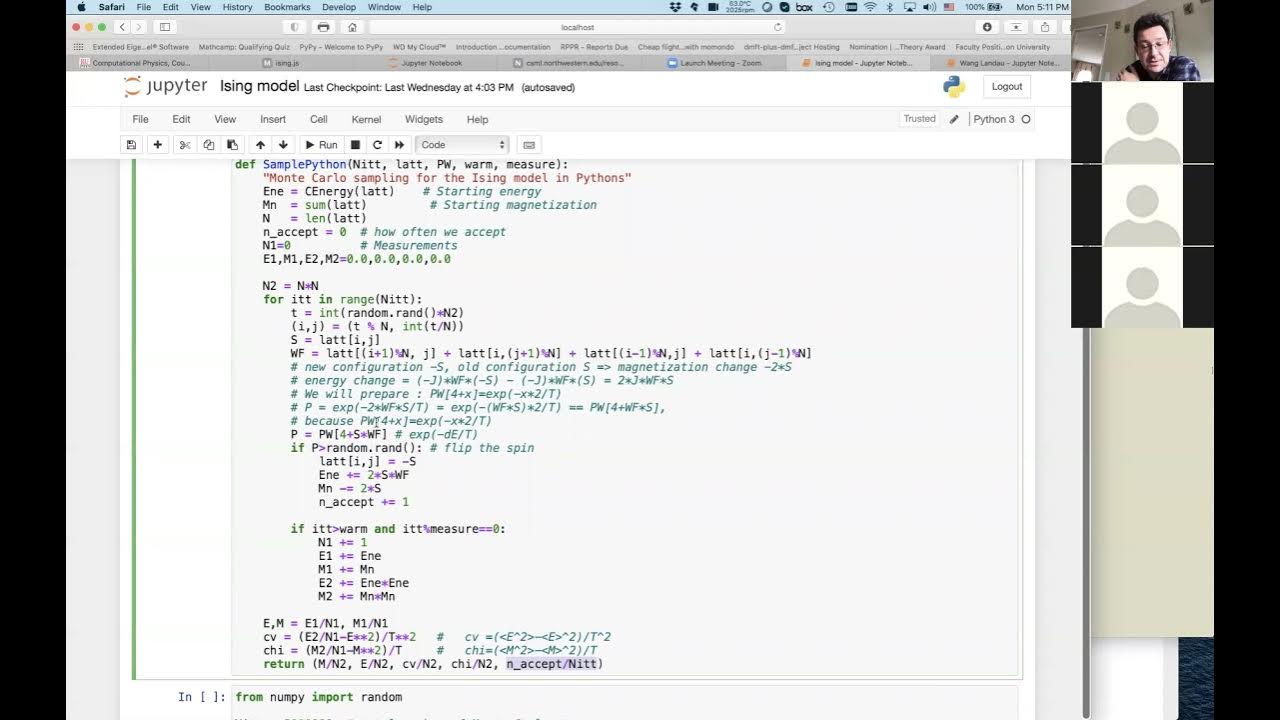
Task: Open Safari Bookmarks menu
Action: [287, 7]
